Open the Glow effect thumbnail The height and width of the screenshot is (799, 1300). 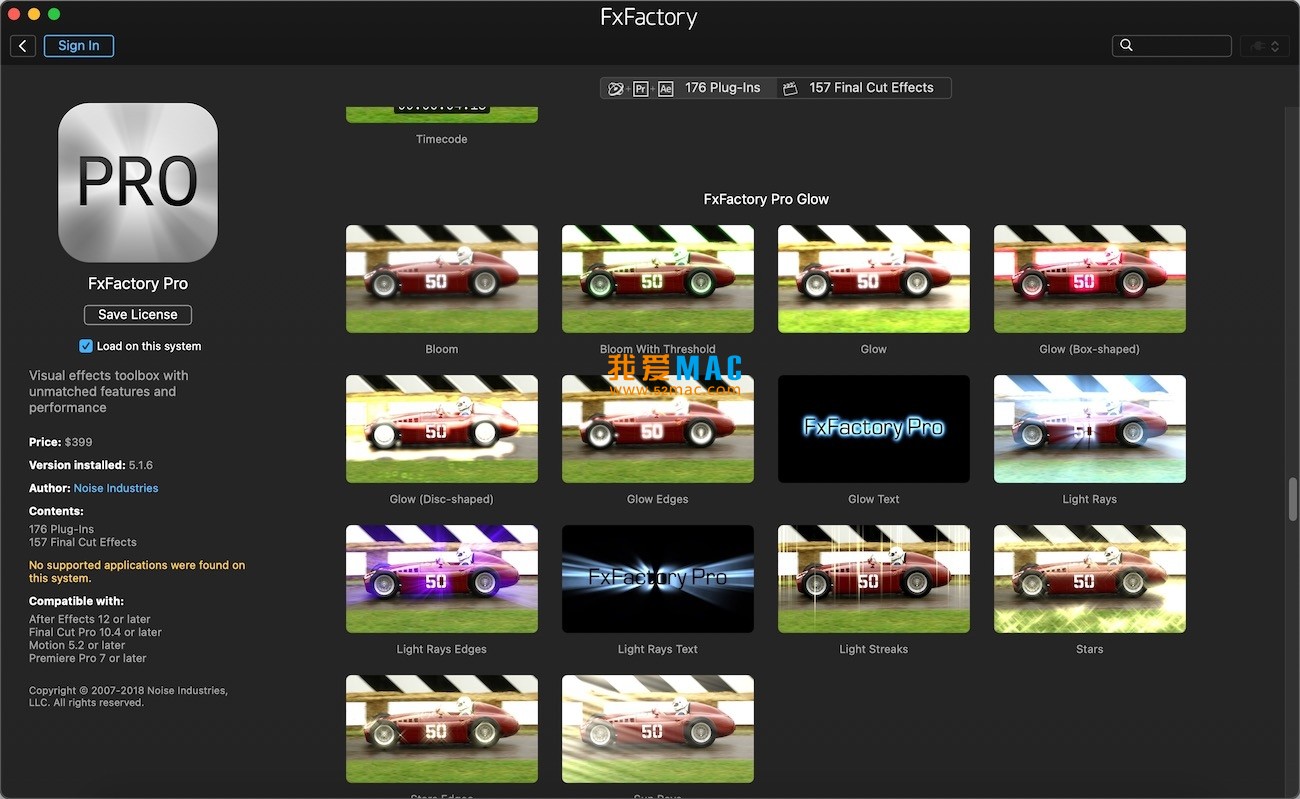(x=874, y=279)
